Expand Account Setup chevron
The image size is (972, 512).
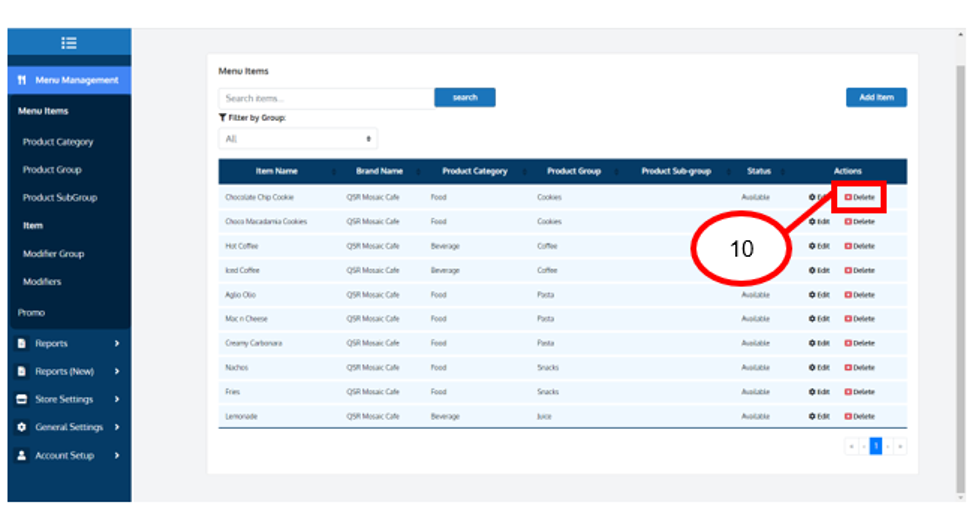coord(117,456)
